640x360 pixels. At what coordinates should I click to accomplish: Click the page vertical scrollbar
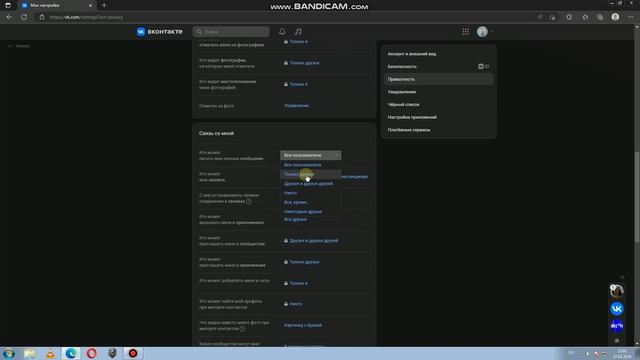(x=637, y=198)
